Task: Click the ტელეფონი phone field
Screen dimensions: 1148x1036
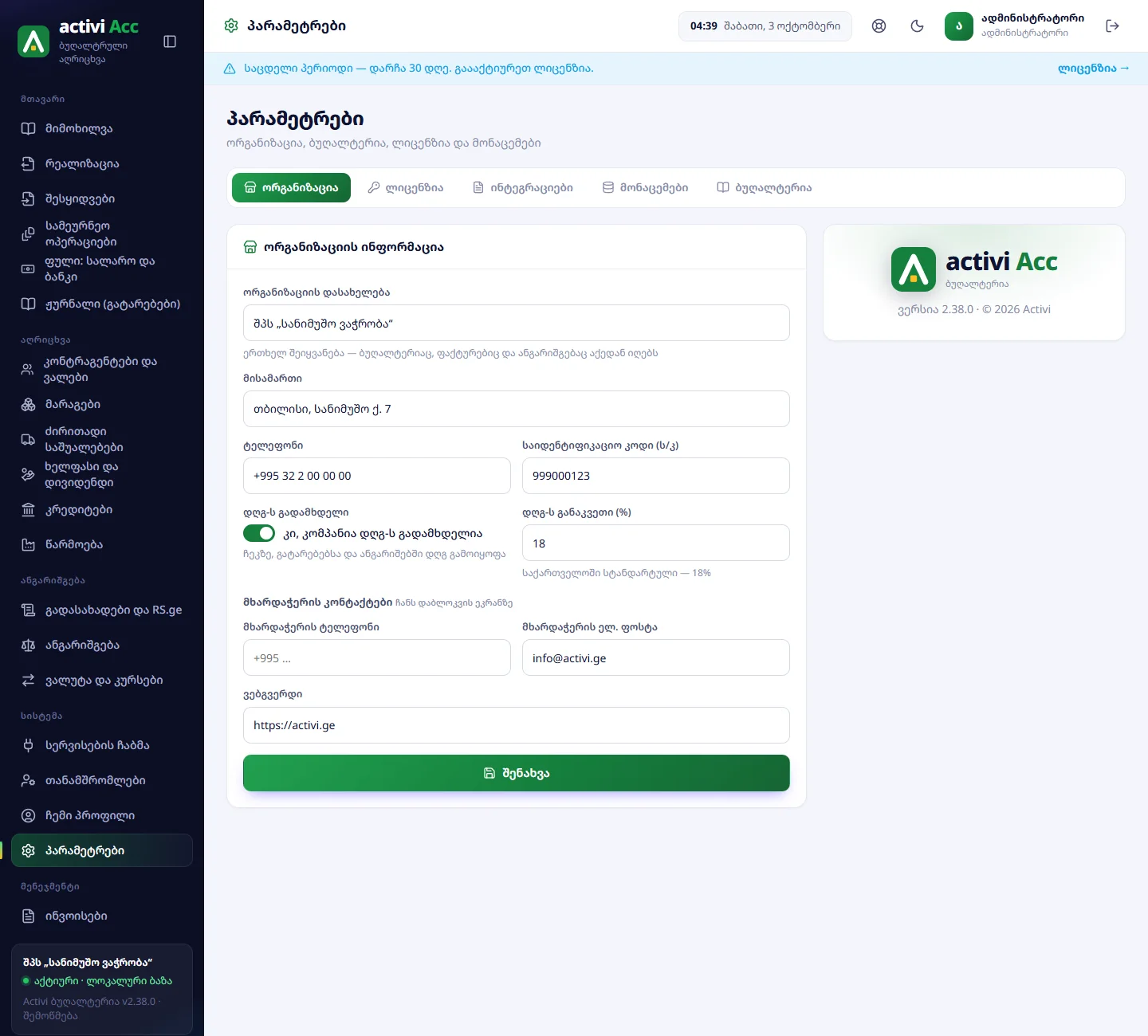Action: point(377,476)
